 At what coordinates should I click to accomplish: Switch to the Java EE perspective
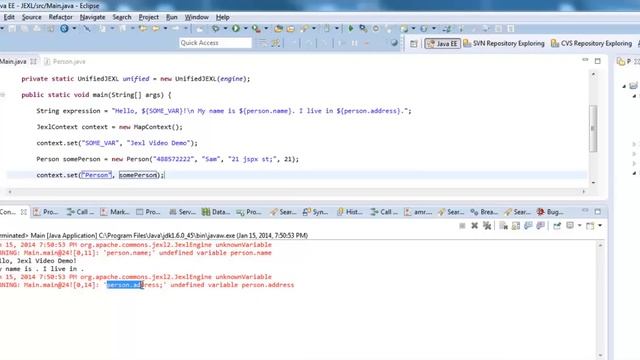coord(442,44)
